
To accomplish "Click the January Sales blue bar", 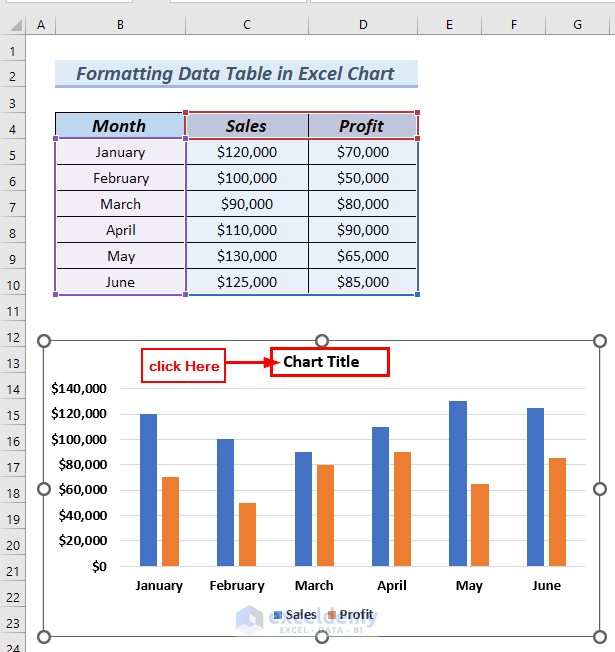I will pos(148,490).
